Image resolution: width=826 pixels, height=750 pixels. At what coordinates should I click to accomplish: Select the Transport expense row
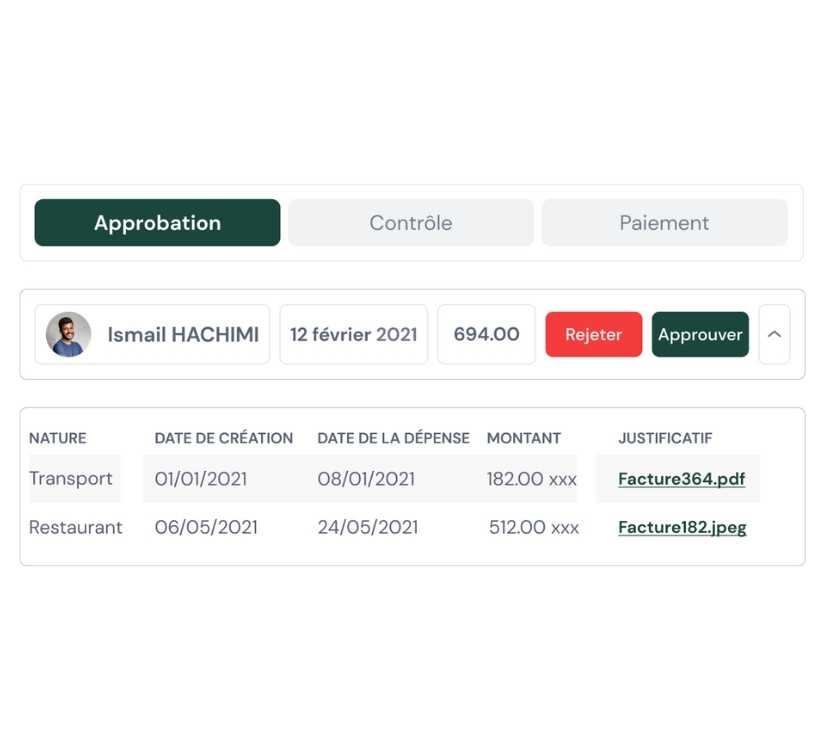click(x=395, y=479)
